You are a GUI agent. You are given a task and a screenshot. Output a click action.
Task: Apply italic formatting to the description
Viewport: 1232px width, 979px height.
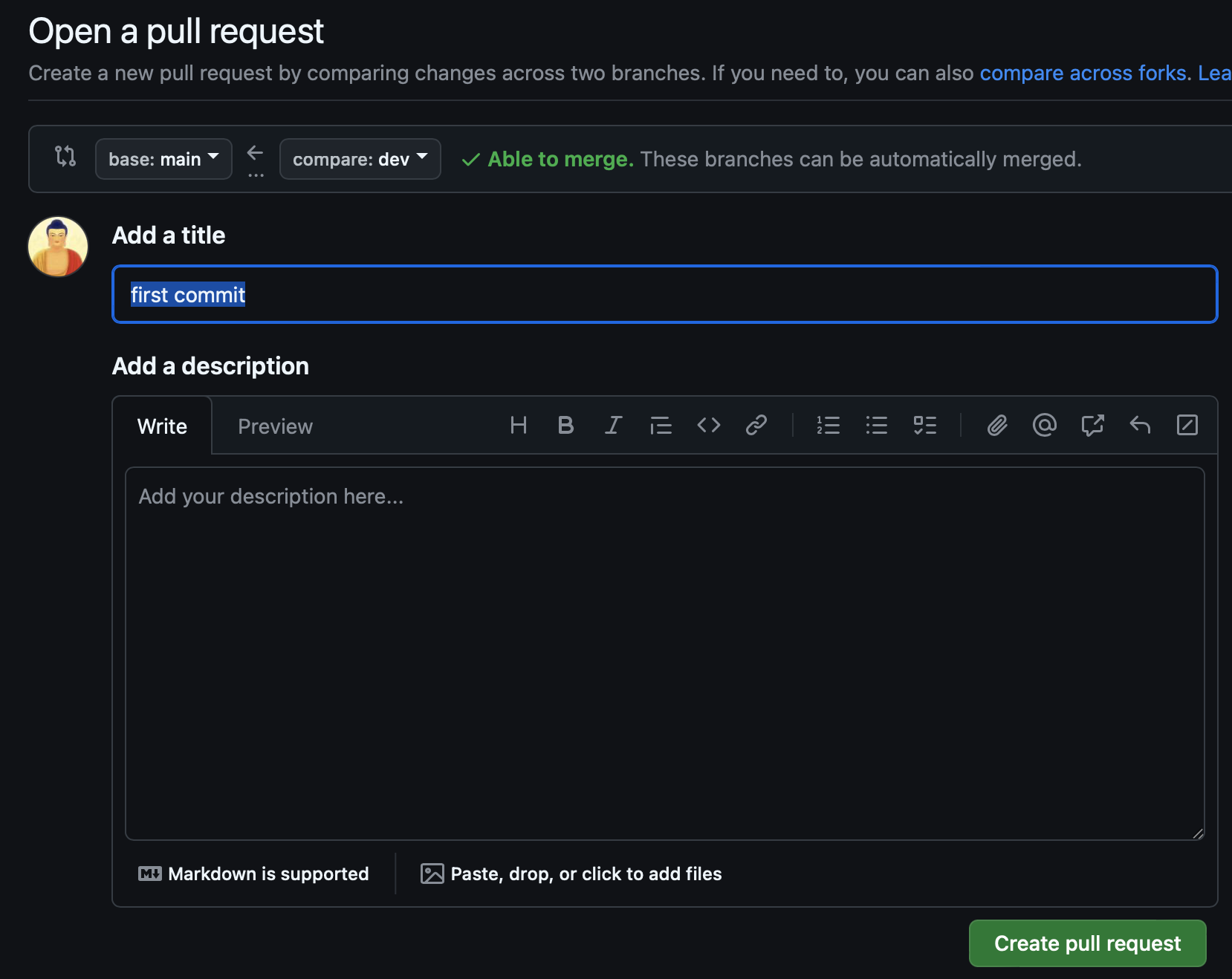coord(613,425)
